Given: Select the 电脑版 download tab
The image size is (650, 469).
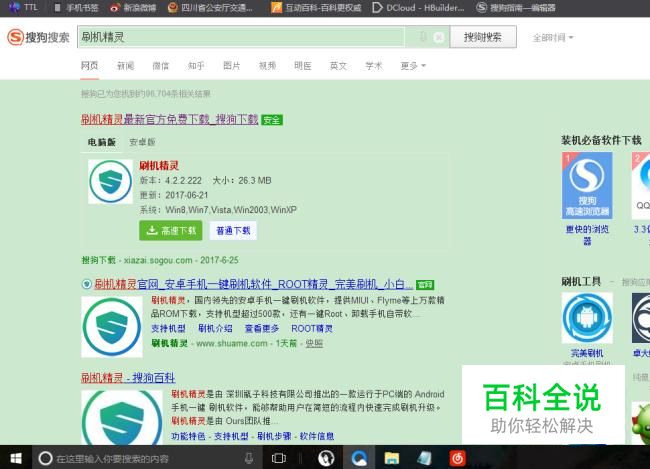Looking at the screenshot, I should [102, 142].
